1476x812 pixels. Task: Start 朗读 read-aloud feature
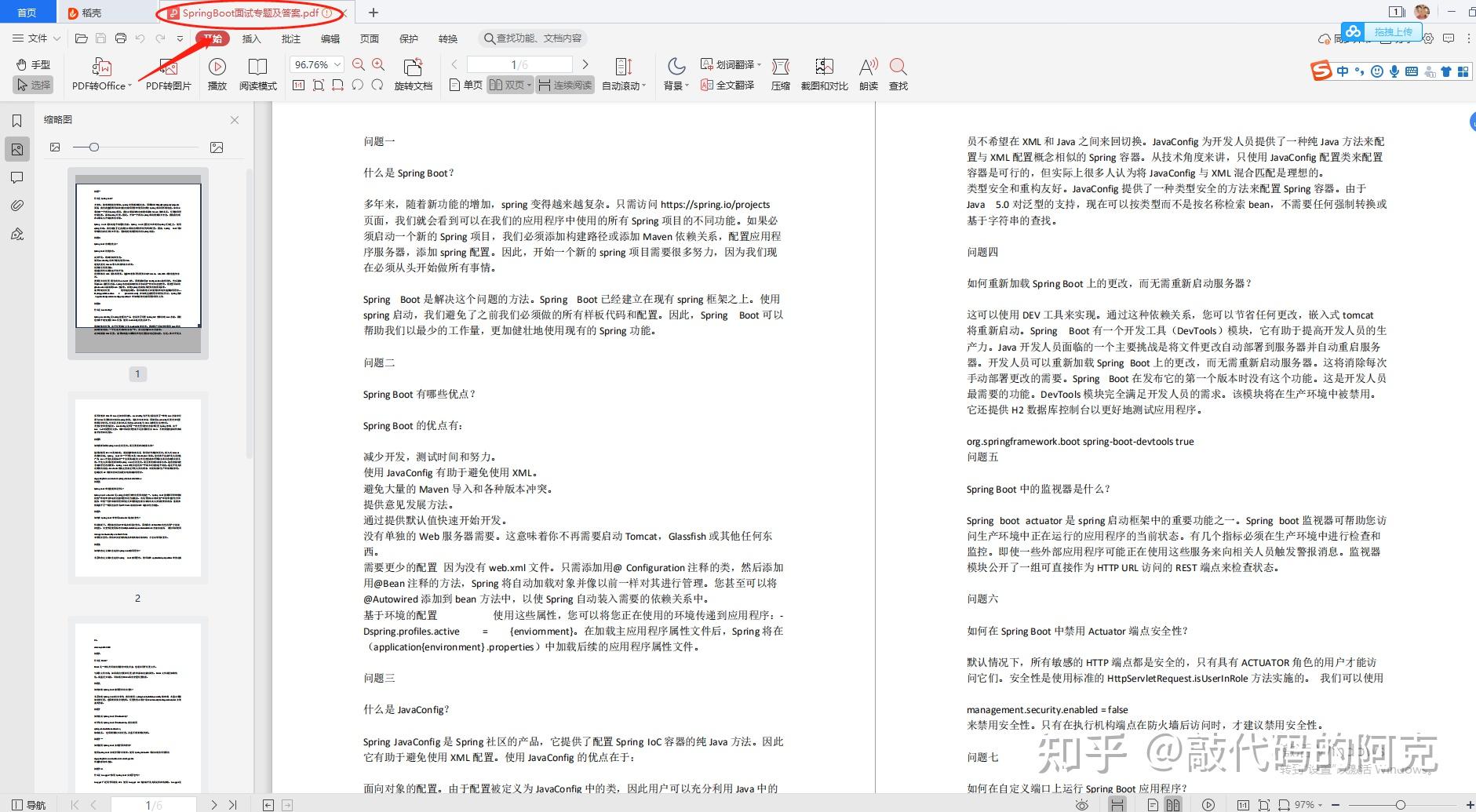pos(867,73)
